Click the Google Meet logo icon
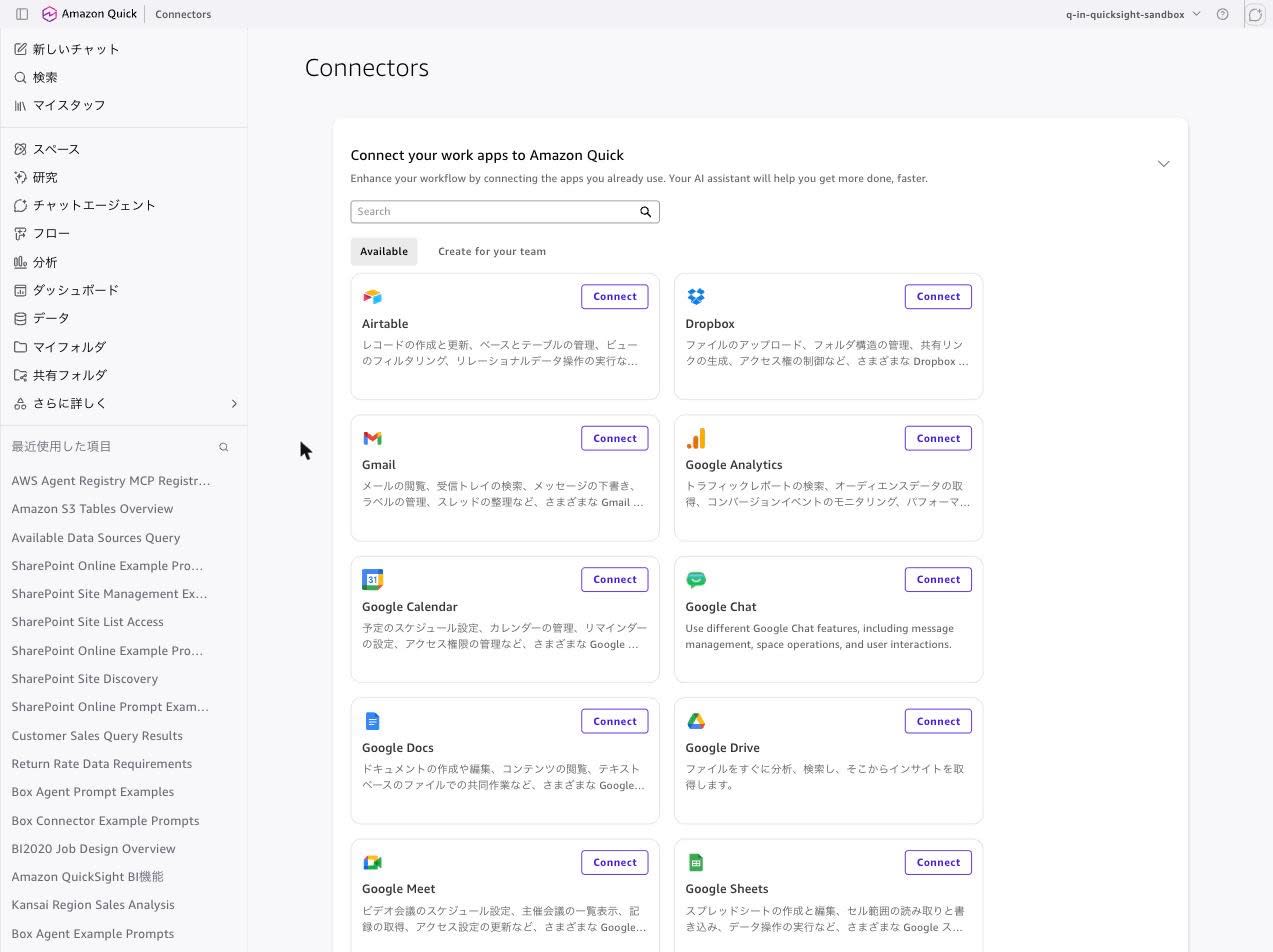The image size is (1273, 952). [372, 862]
